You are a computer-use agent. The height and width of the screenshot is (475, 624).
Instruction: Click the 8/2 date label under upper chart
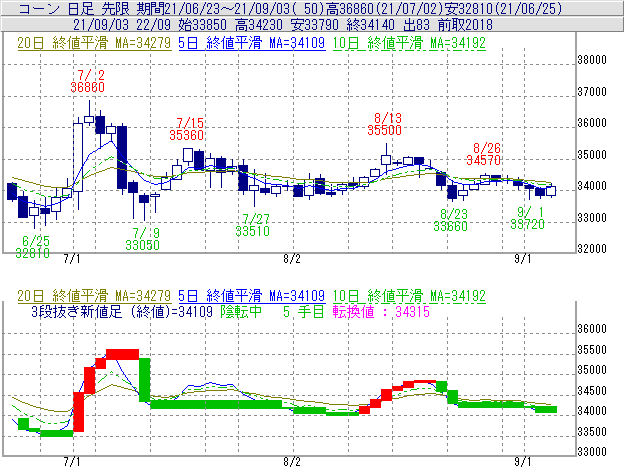pos(292,259)
